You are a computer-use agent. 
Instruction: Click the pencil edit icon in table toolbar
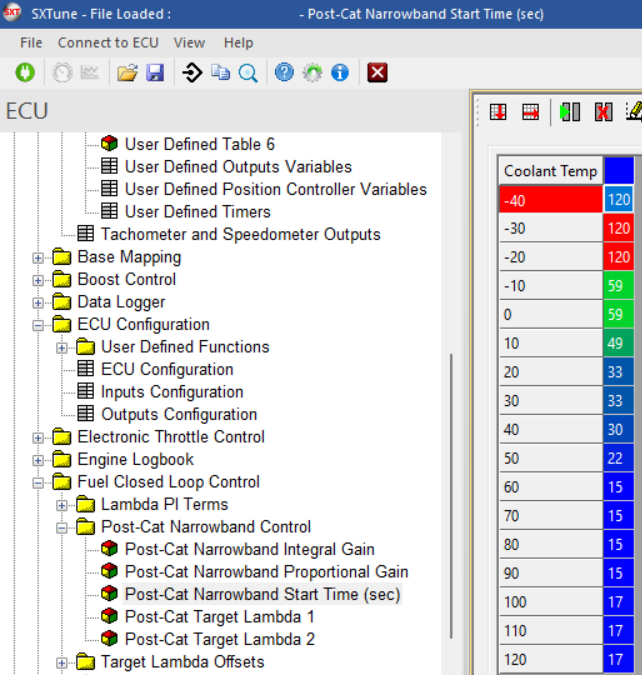coord(634,111)
